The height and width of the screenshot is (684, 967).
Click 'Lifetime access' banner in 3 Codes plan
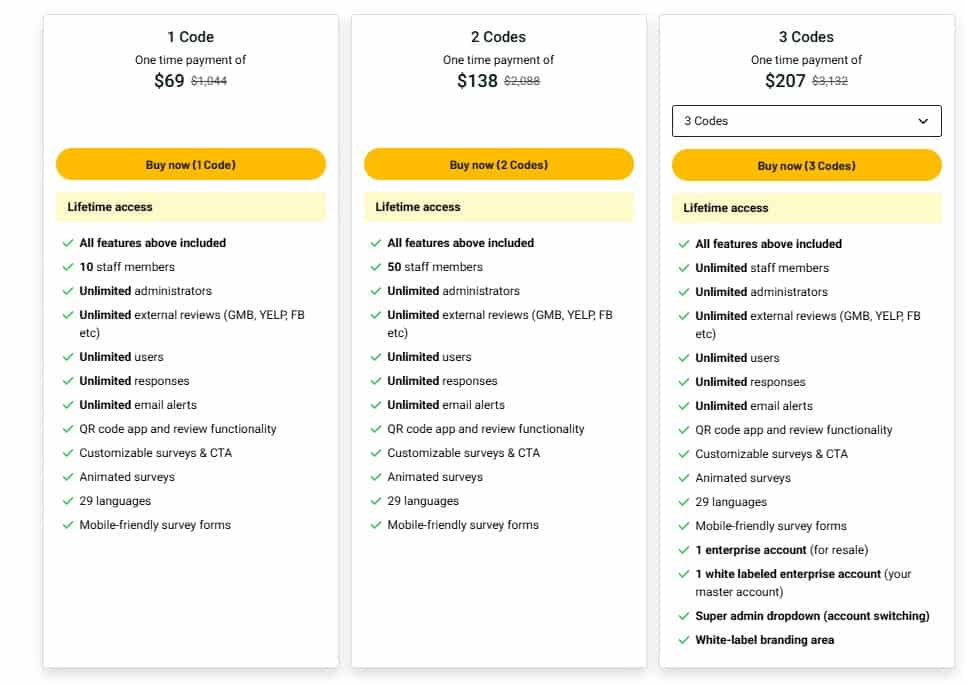click(807, 208)
